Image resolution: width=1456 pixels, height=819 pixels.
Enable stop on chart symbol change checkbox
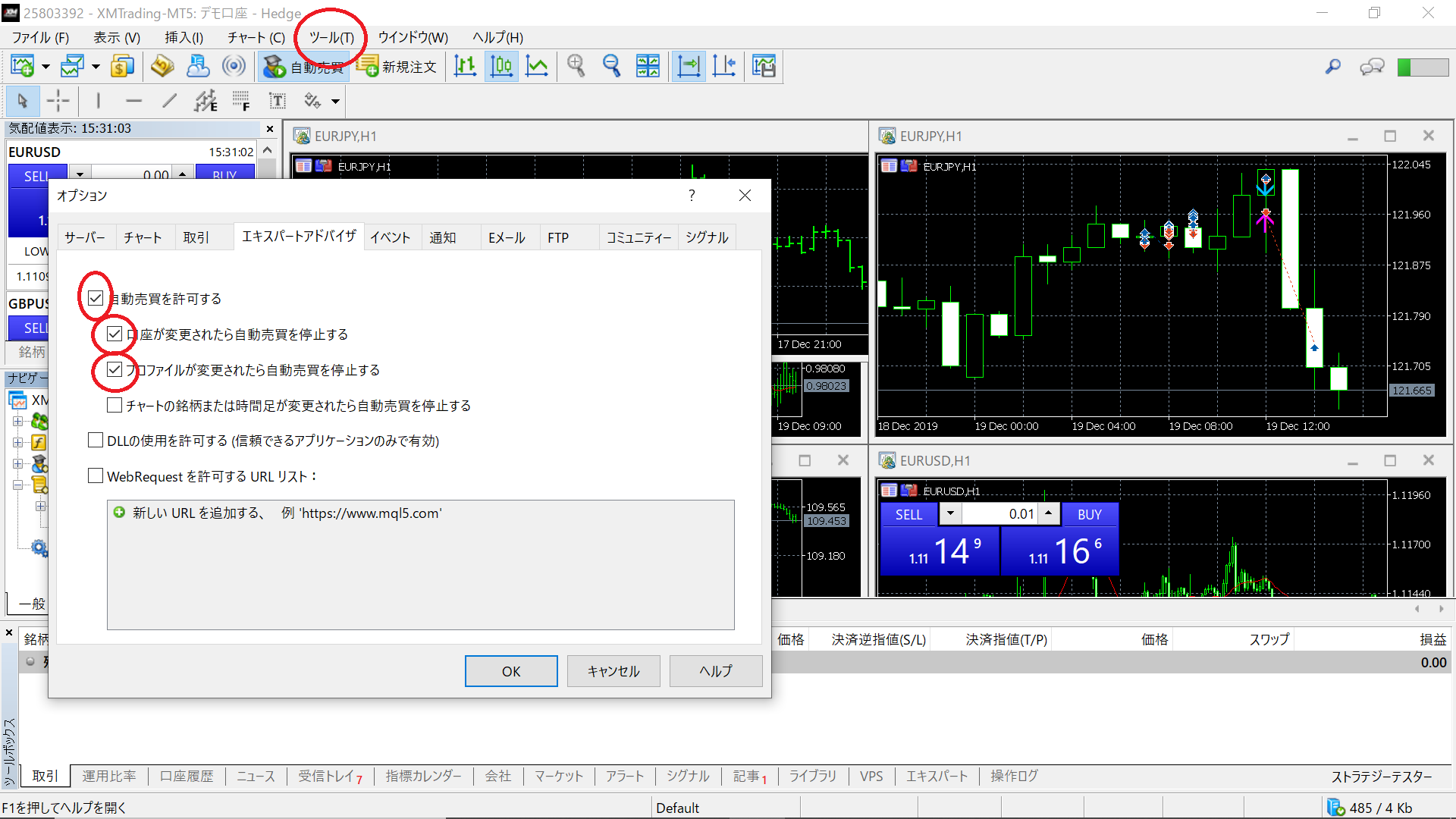[115, 405]
